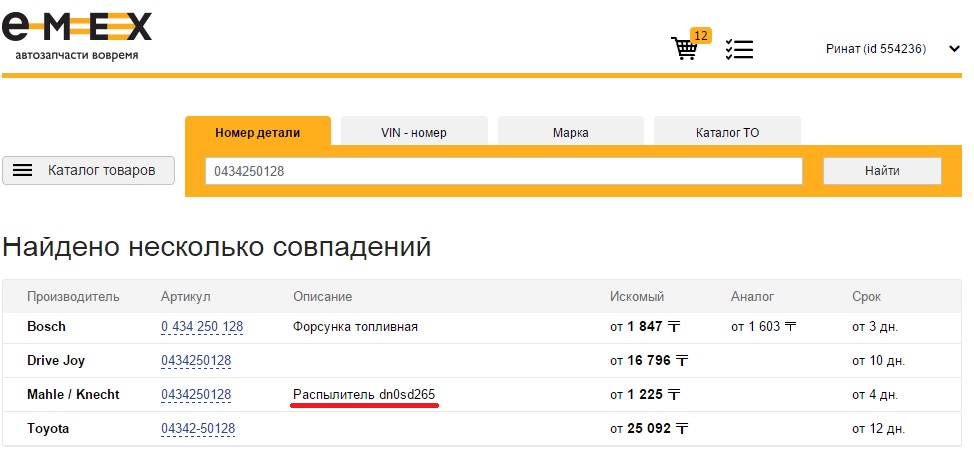Select the Номер детали tab
974x452 pixels.
coord(258,132)
